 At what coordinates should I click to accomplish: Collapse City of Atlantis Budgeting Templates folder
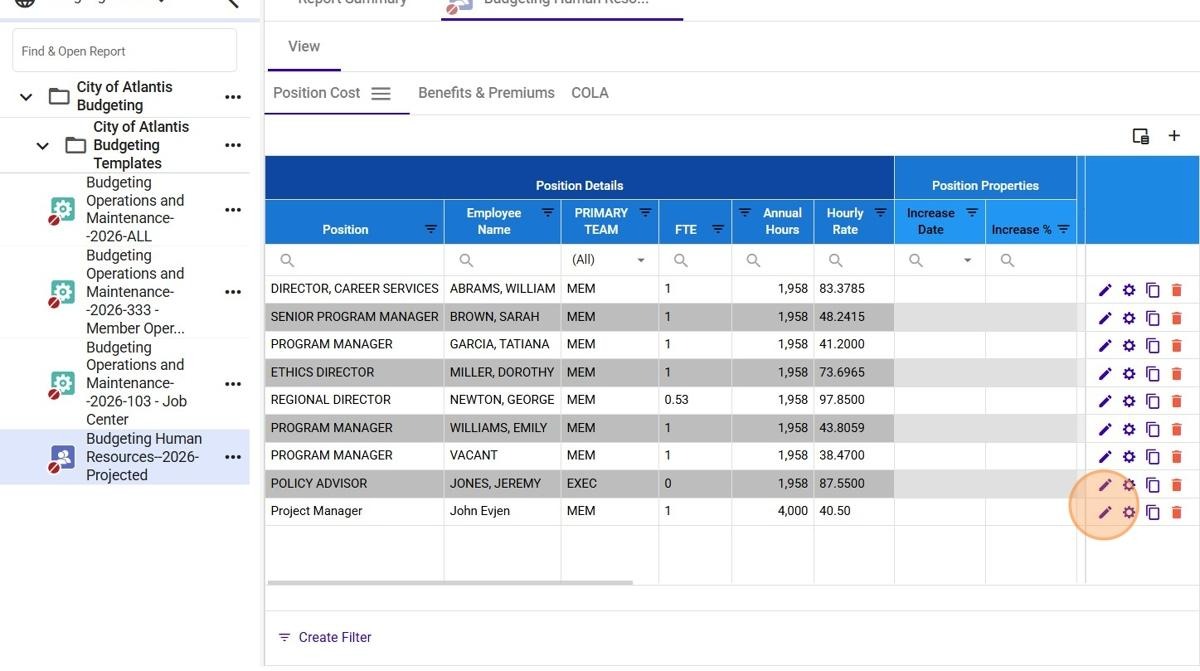pyautogui.click(x=42, y=145)
